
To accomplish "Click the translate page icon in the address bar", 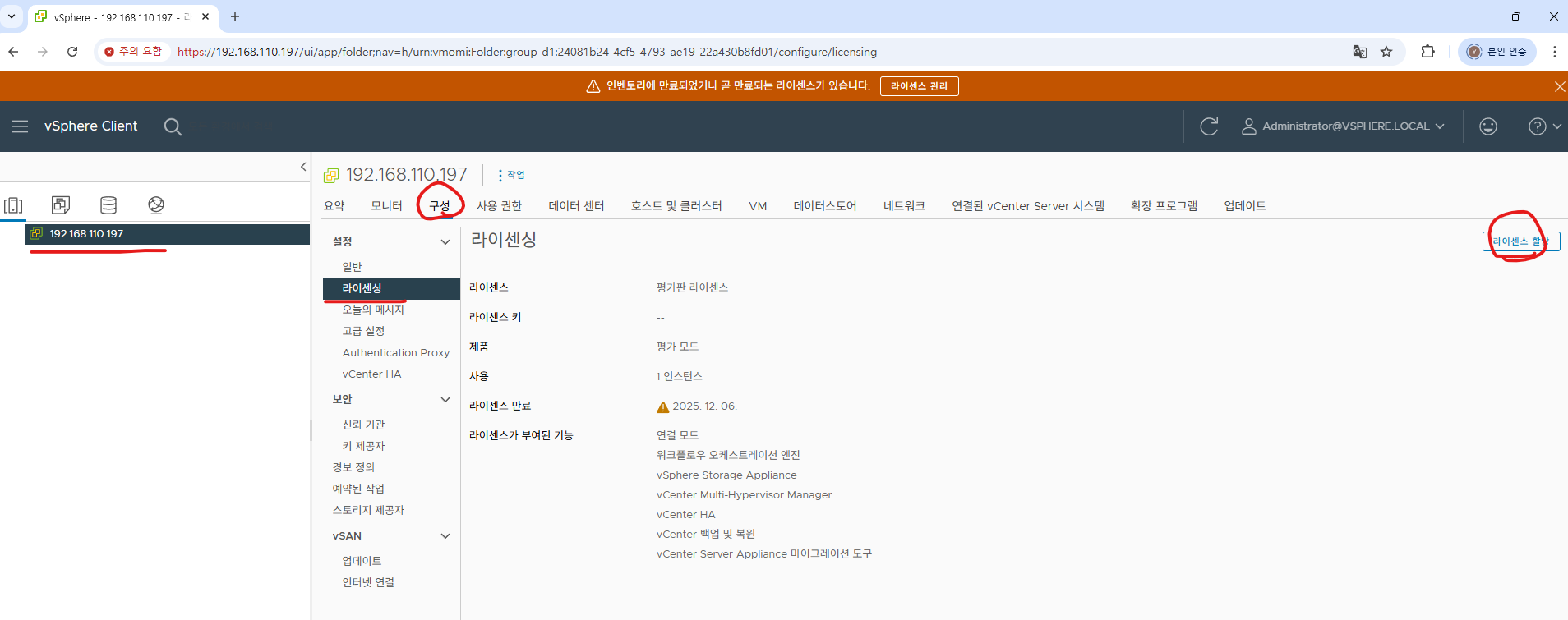I will pyautogui.click(x=1359, y=52).
